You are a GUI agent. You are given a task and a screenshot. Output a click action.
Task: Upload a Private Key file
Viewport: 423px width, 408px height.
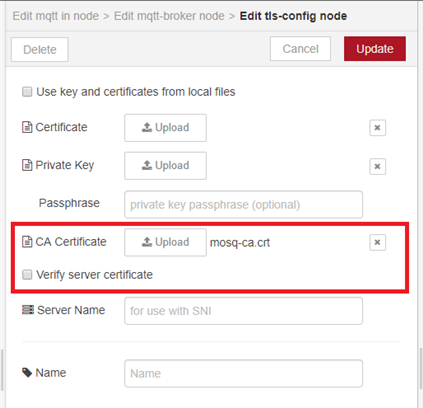pyautogui.click(x=165, y=166)
